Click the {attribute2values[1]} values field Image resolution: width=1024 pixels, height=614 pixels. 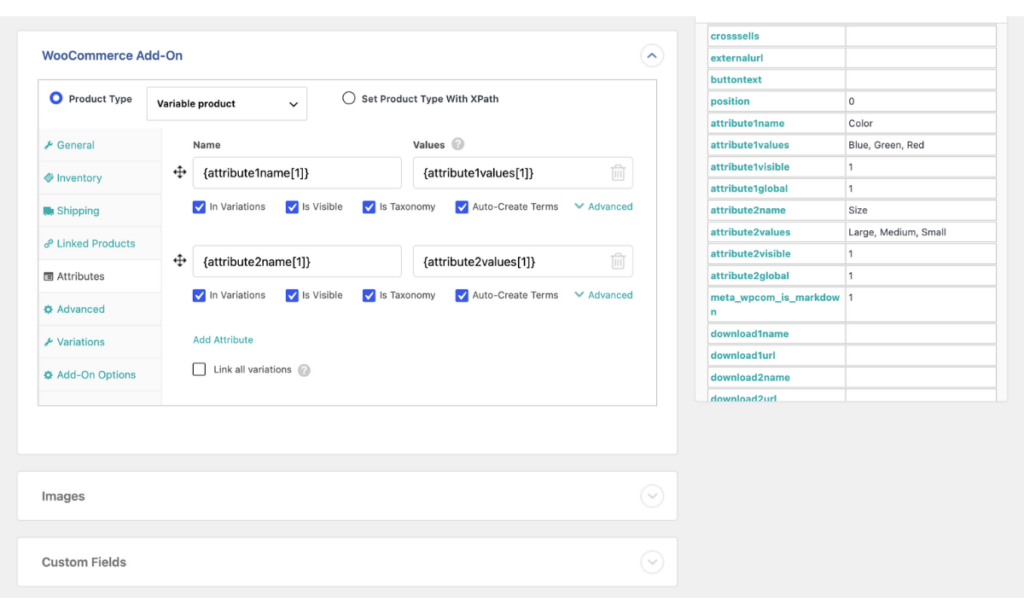click(x=522, y=261)
